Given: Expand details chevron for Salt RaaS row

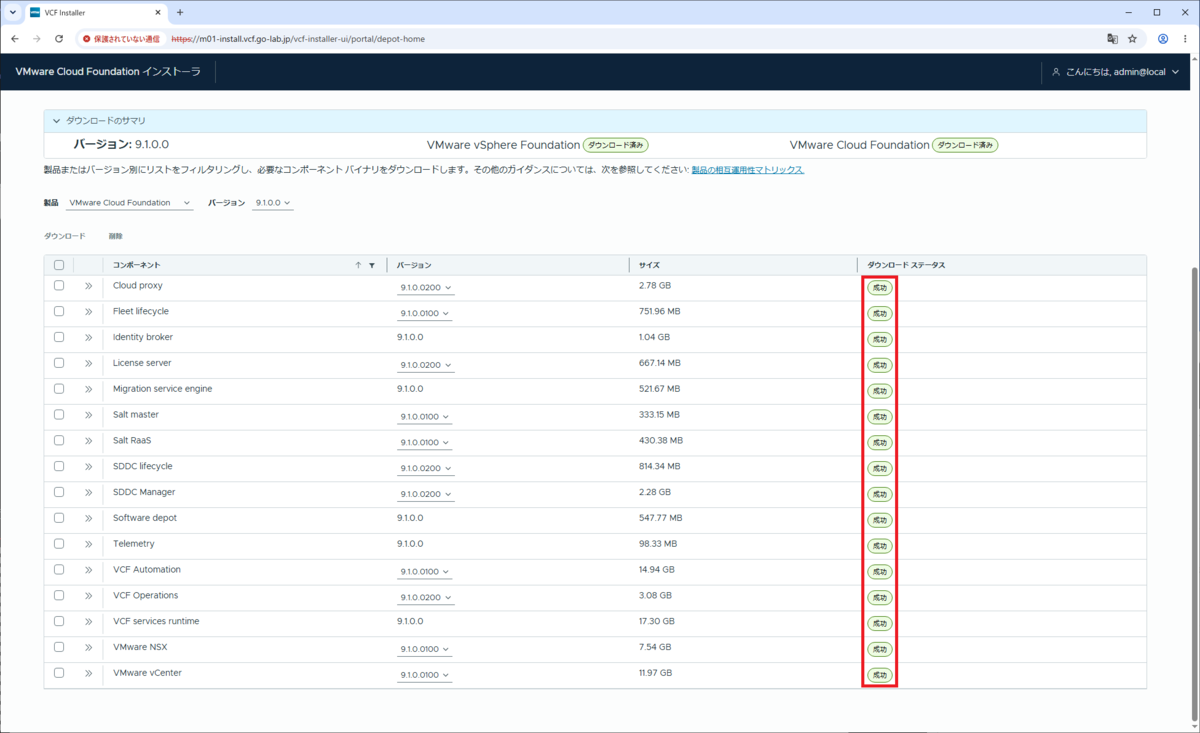Looking at the screenshot, I should [88, 441].
